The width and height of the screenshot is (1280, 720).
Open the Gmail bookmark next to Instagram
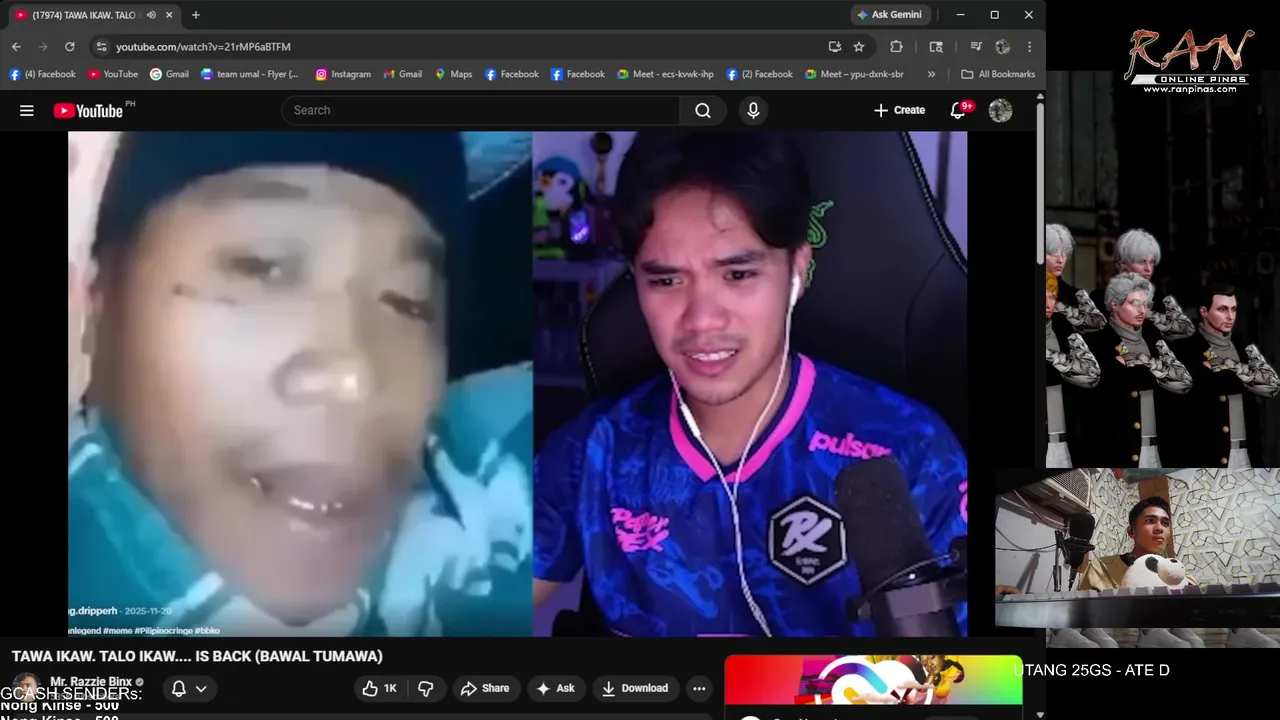pos(403,74)
